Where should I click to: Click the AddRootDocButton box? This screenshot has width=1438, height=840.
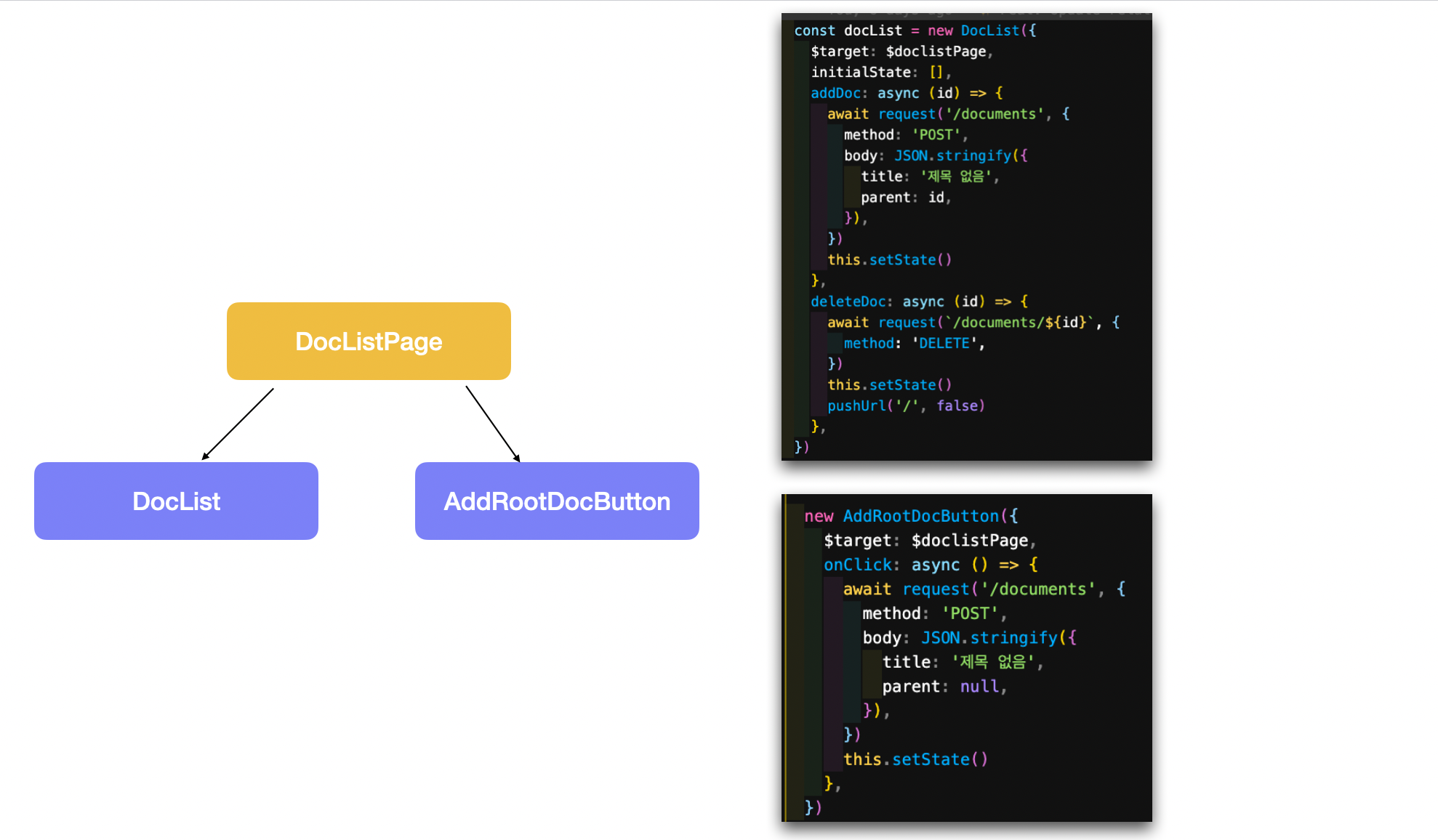point(557,501)
